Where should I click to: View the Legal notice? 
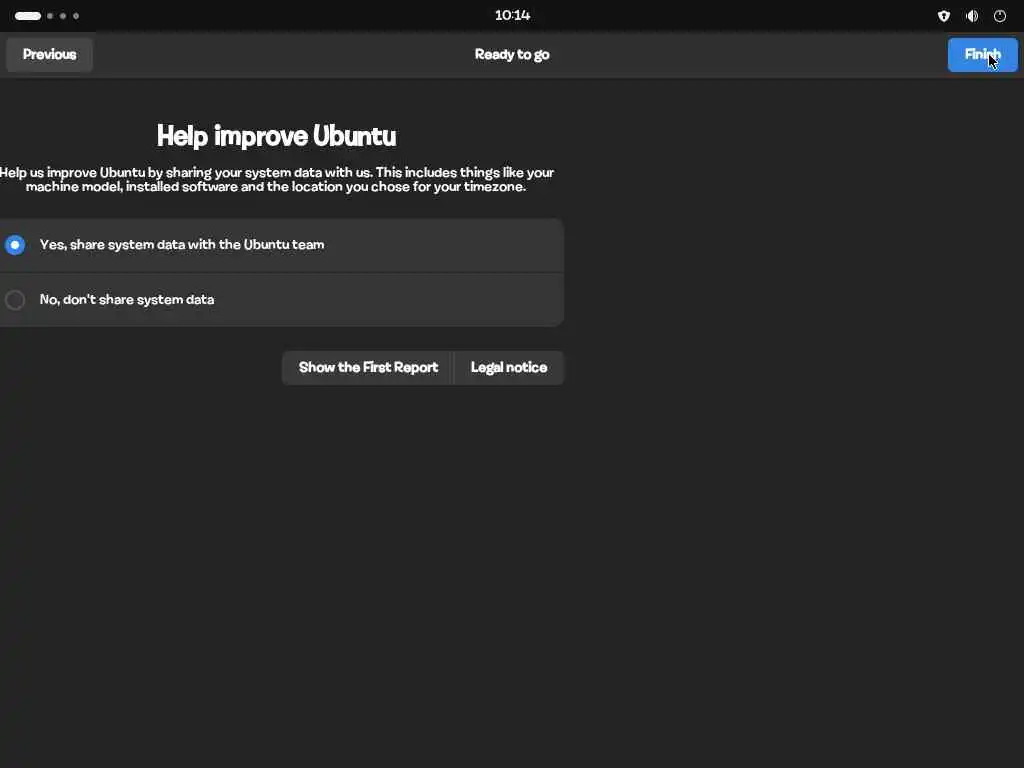(x=509, y=368)
